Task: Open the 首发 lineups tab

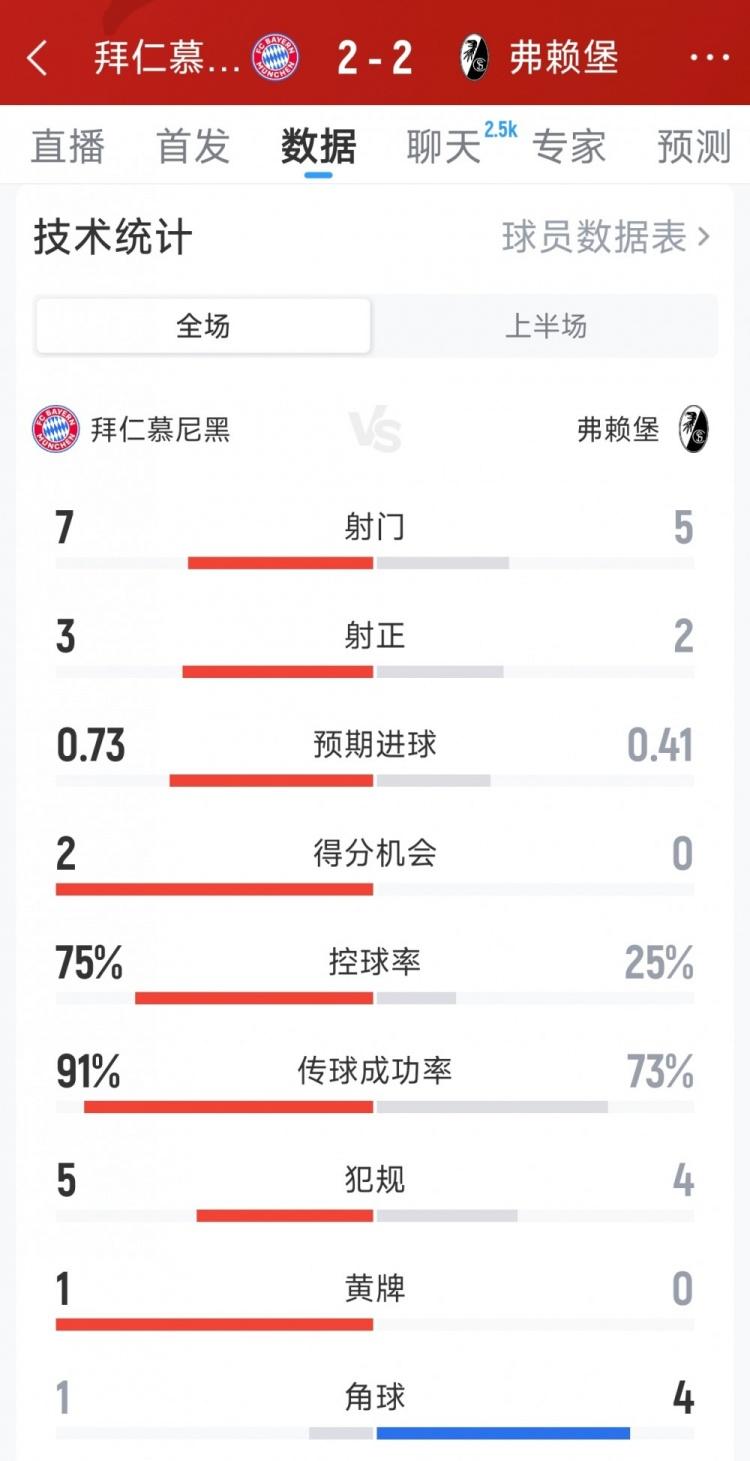Action: (192, 146)
